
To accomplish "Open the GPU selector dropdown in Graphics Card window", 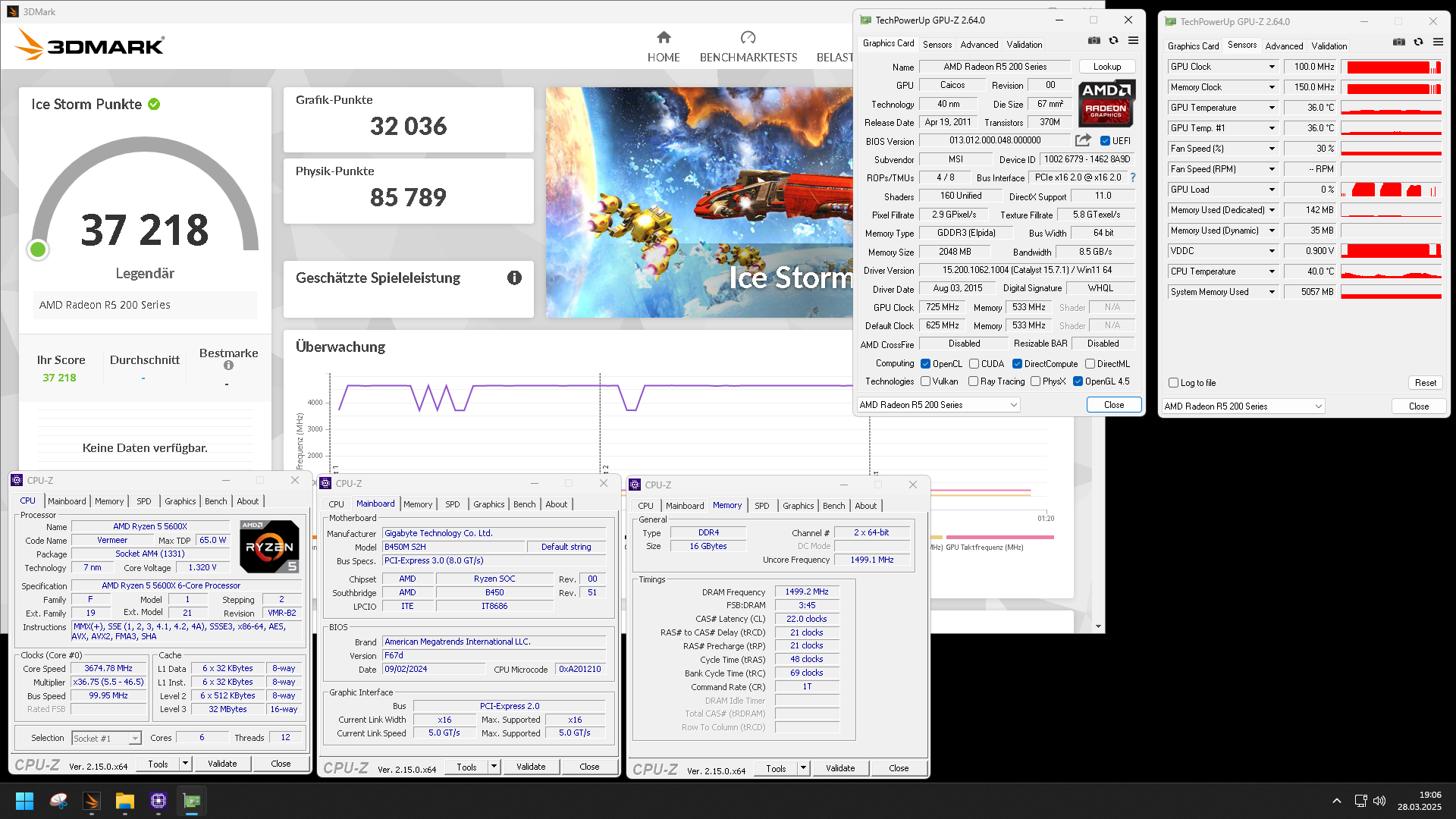I will click(x=938, y=405).
